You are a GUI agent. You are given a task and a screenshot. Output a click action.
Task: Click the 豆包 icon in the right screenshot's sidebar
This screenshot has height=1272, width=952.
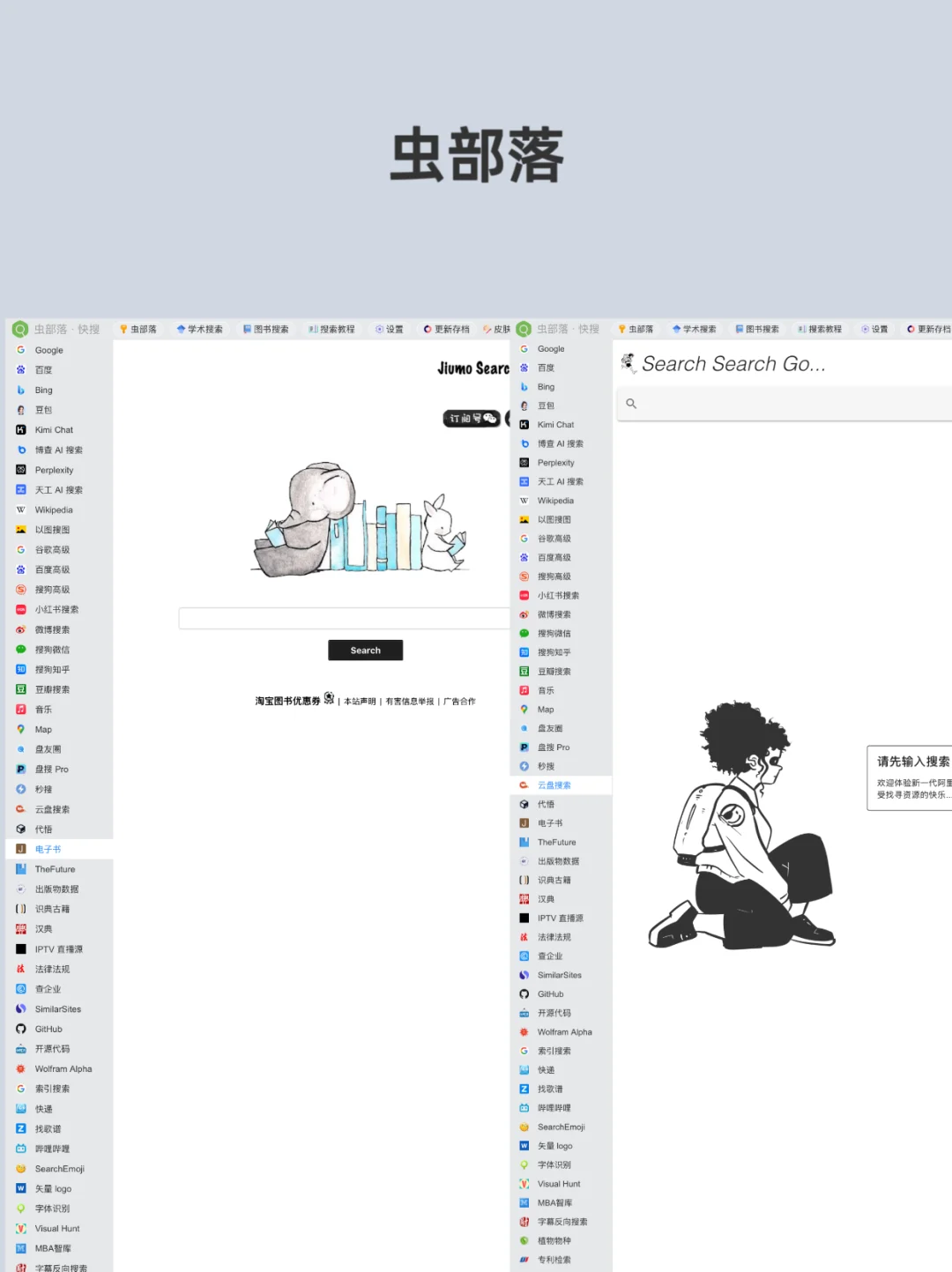point(524,405)
